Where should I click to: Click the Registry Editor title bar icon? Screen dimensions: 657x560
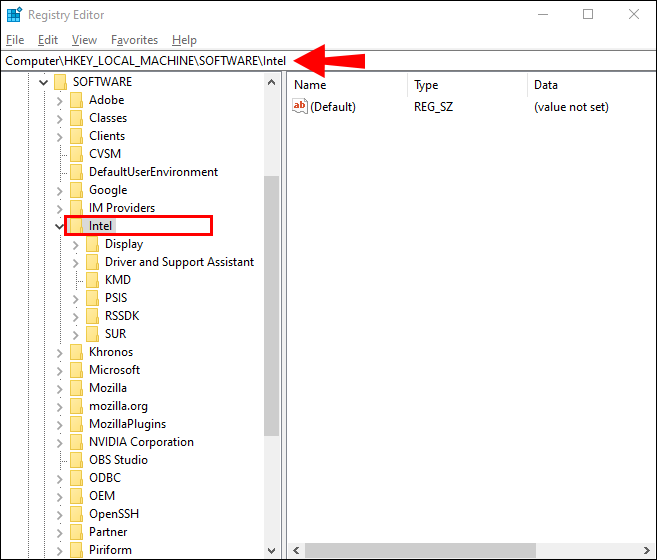click(x=14, y=14)
